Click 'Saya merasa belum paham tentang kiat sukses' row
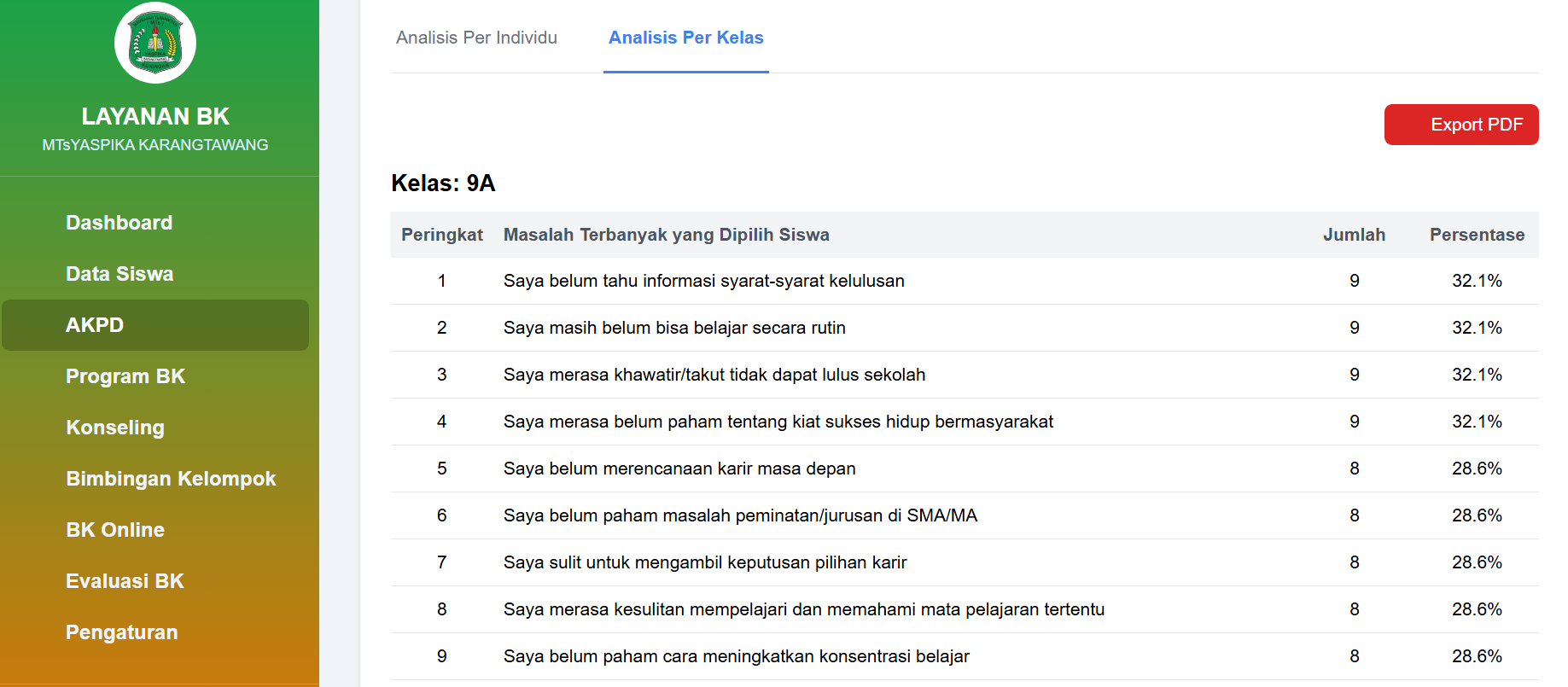Image resolution: width=1568 pixels, height=687 pixels. coord(965,422)
